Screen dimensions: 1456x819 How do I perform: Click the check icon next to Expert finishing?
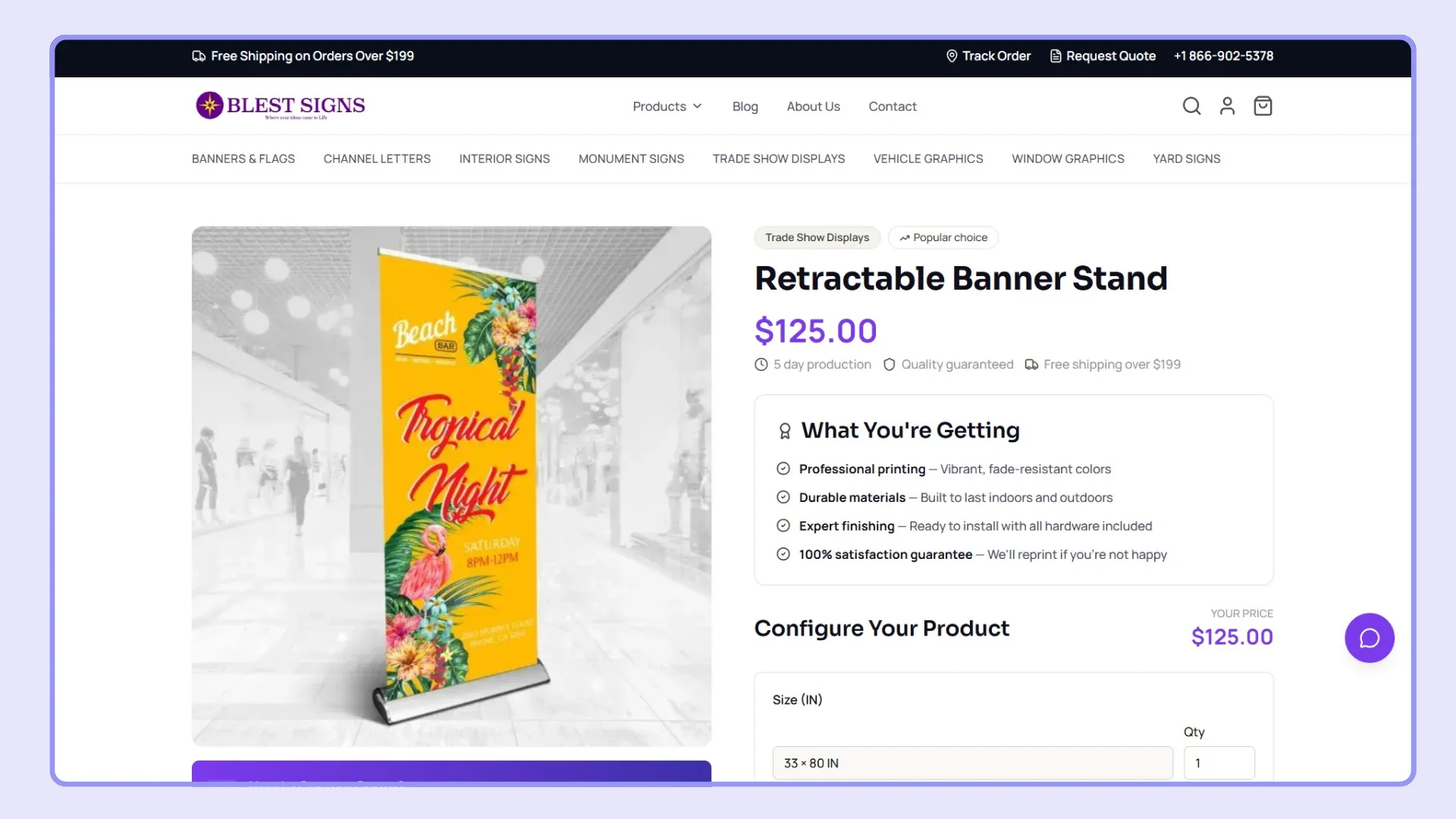point(783,526)
